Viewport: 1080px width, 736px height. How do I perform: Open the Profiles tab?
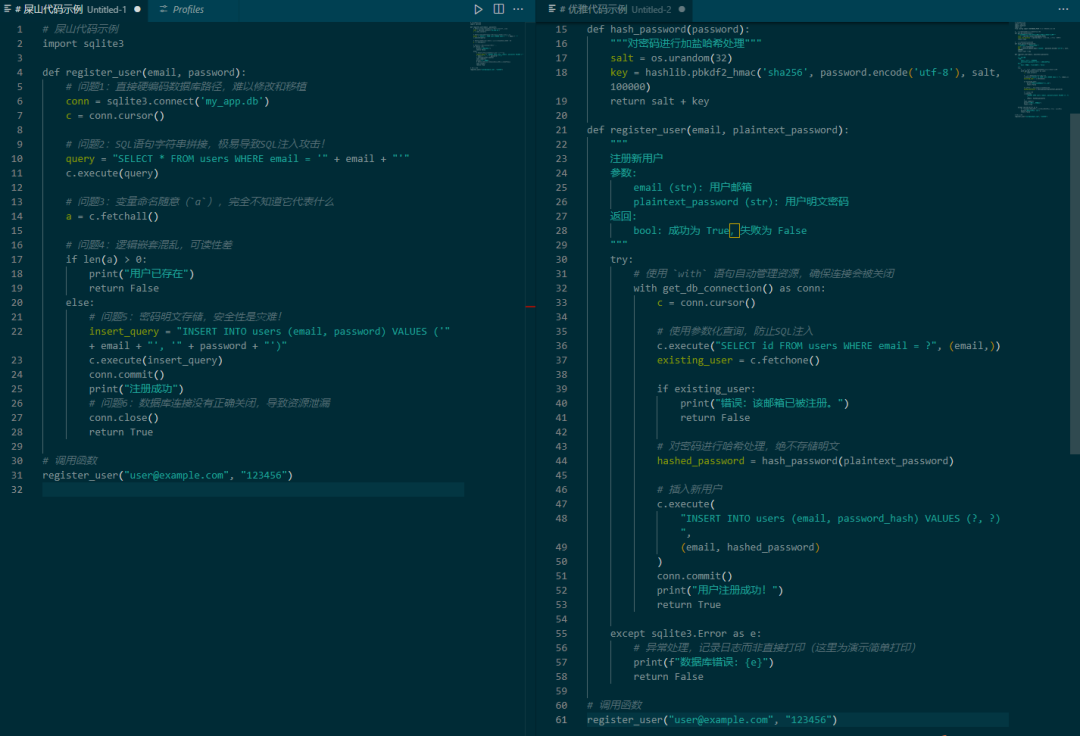click(187, 9)
